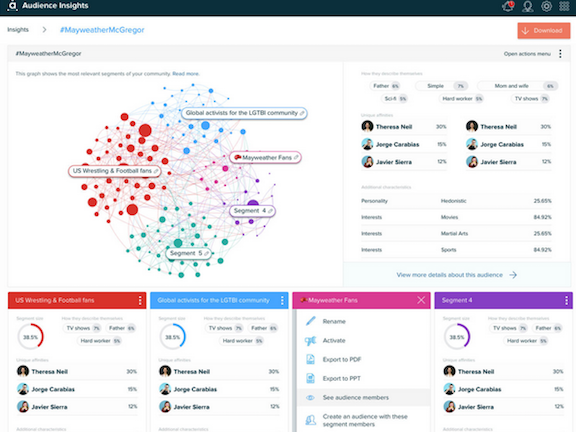Image resolution: width=576 pixels, height=432 pixels.
Task: Click the Father tag in top panel
Action: click(385, 86)
